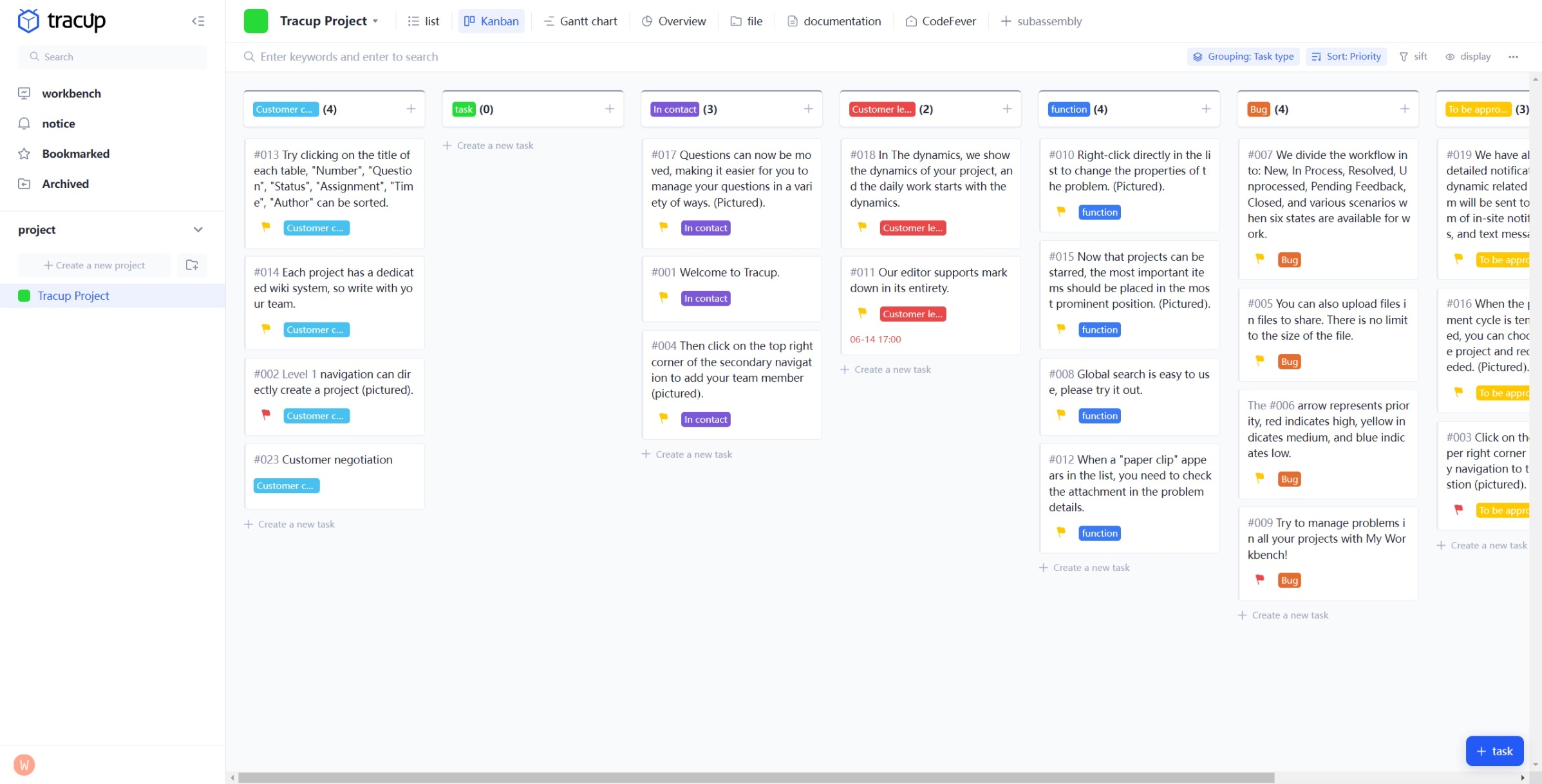Open the workbench page
The height and width of the screenshot is (784, 1542).
71,93
